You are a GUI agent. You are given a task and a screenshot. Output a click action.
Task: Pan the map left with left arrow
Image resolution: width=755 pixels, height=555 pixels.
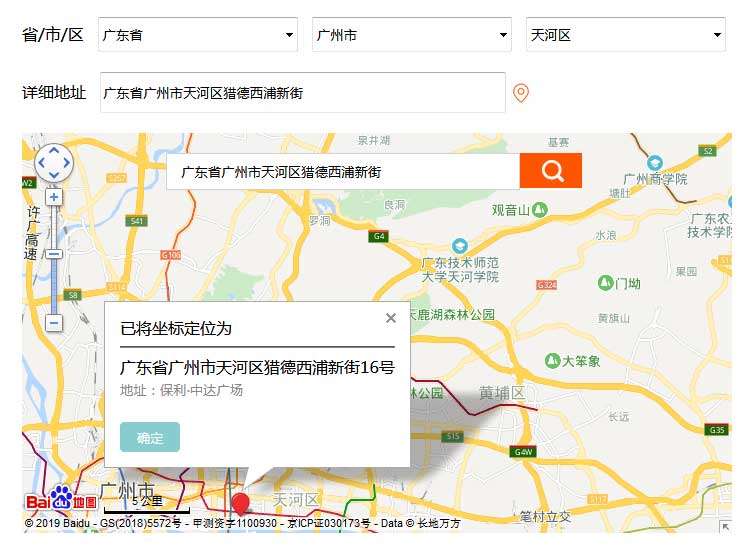[41, 163]
